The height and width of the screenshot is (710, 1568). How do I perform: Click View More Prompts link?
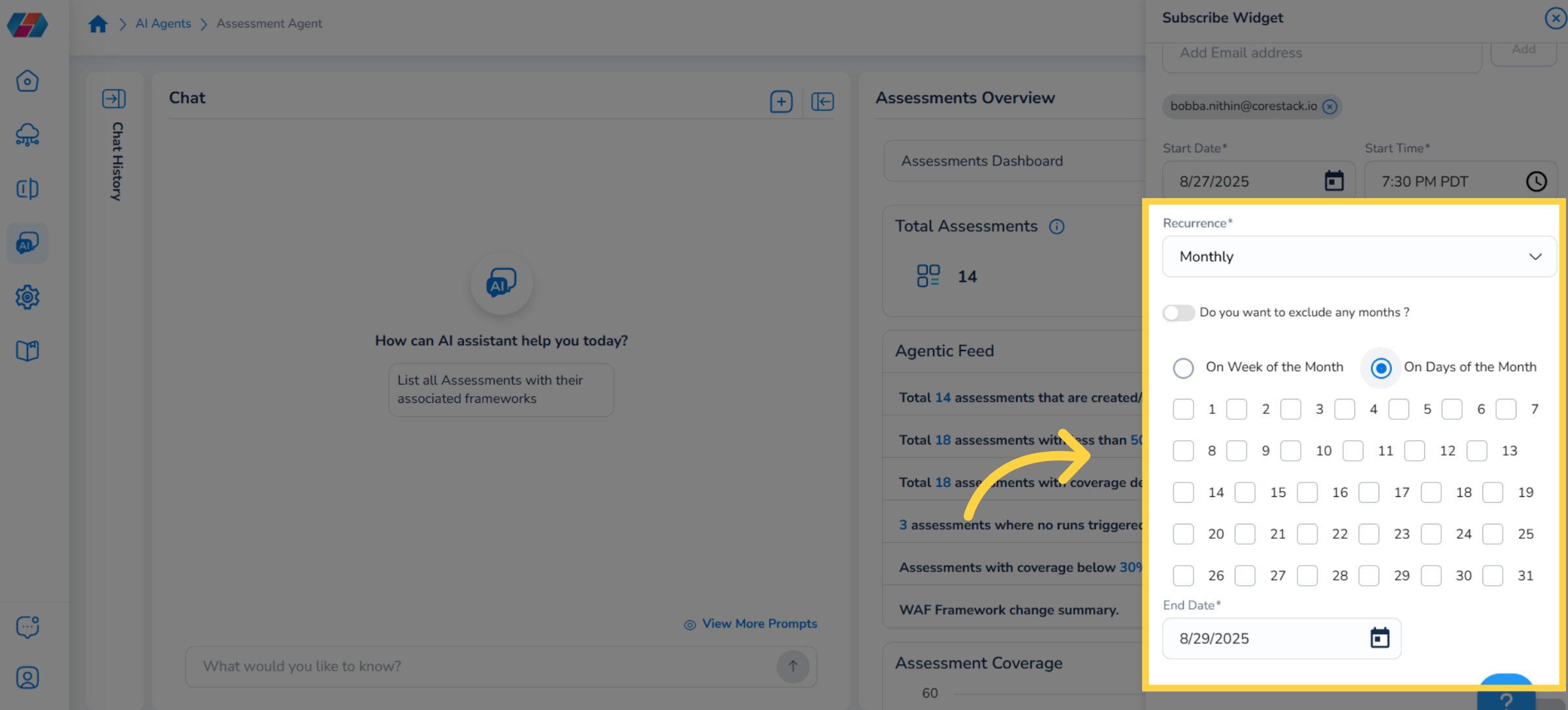pyautogui.click(x=759, y=624)
